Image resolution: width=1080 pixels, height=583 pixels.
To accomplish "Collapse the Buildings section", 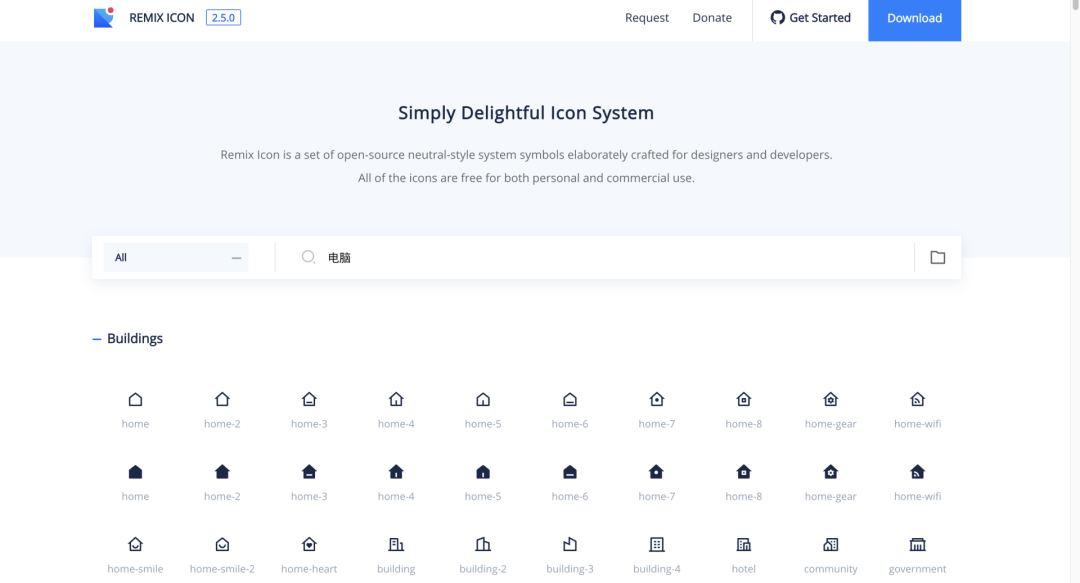I will tap(96, 338).
